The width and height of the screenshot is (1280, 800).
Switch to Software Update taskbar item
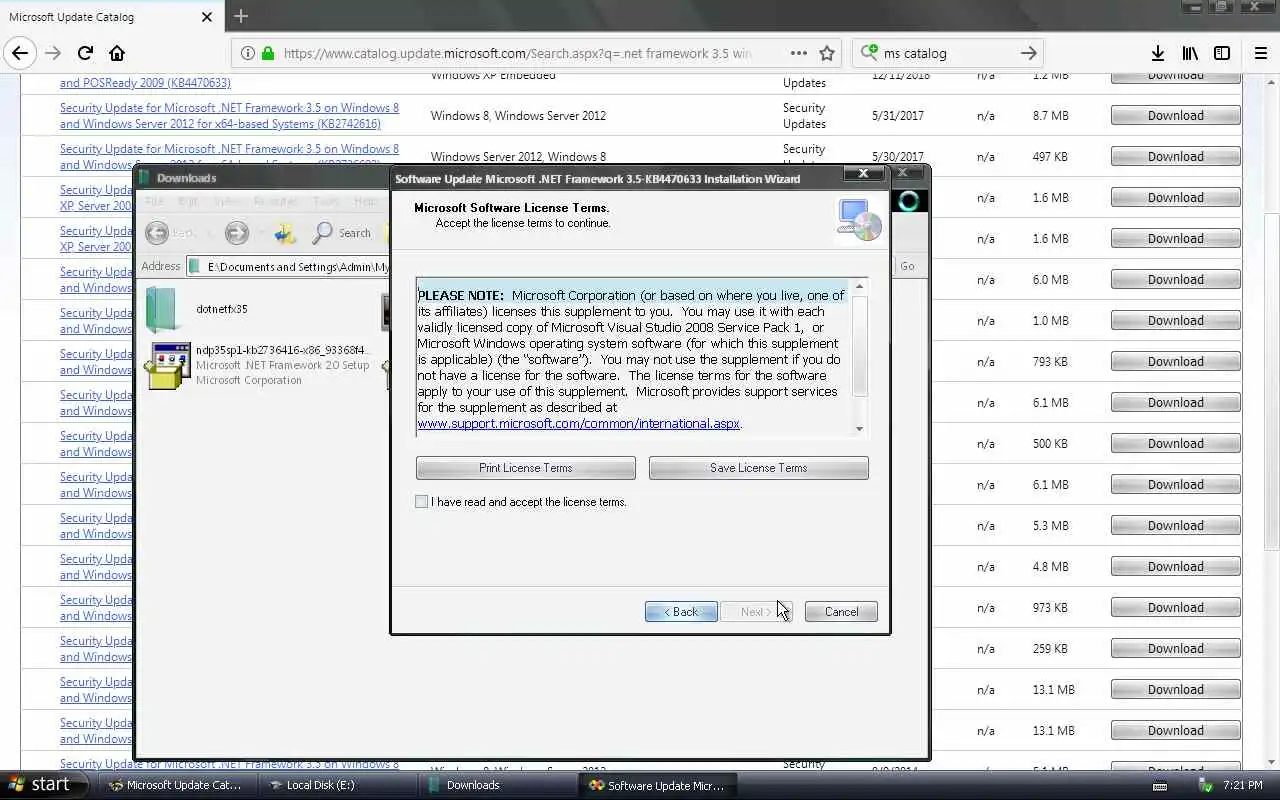click(x=657, y=785)
